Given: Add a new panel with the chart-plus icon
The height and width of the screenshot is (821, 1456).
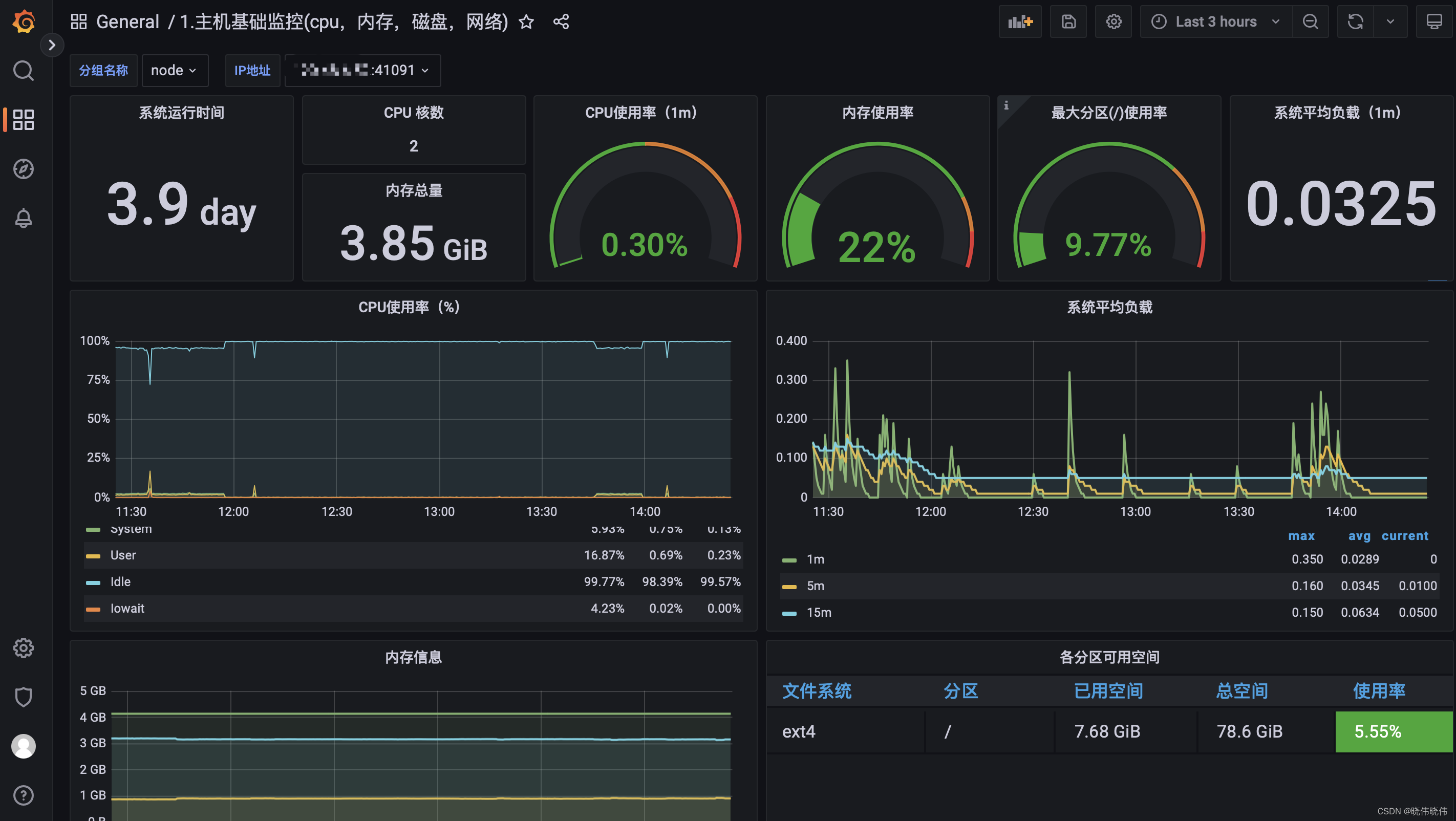Looking at the screenshot, I should 1020,22.
